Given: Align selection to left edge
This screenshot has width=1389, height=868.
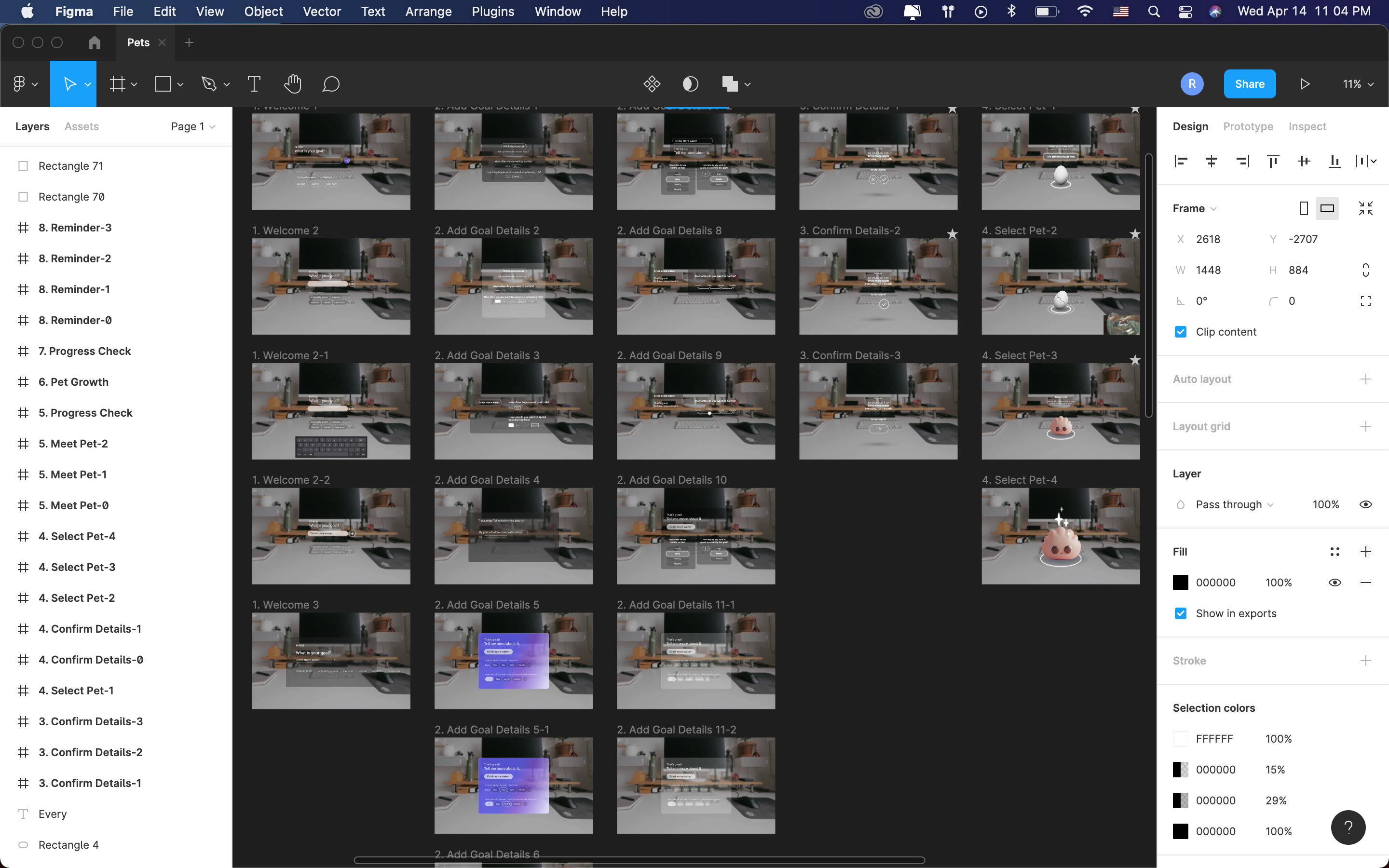Looking at the screenshot, I should (x=1181, y=162).
